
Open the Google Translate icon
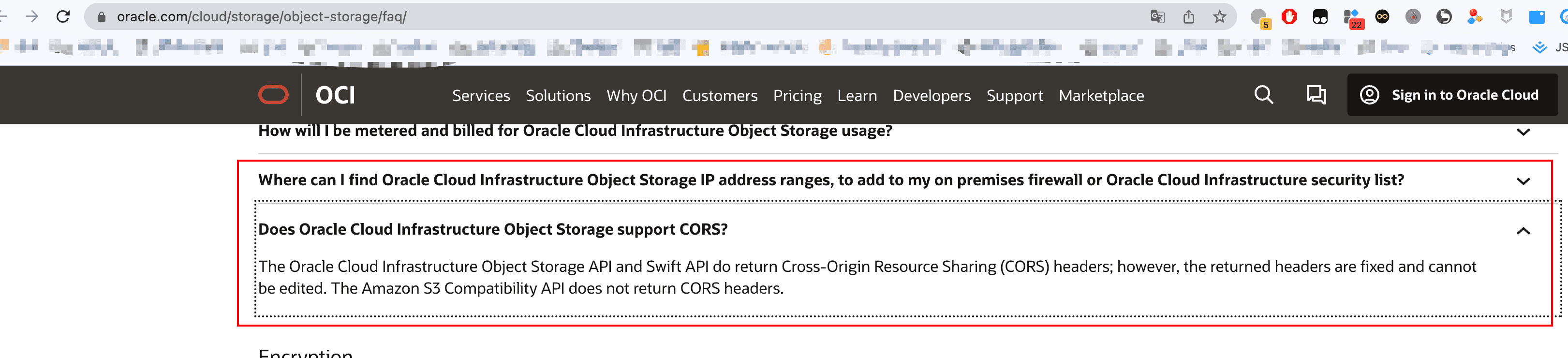(1157, 16)
